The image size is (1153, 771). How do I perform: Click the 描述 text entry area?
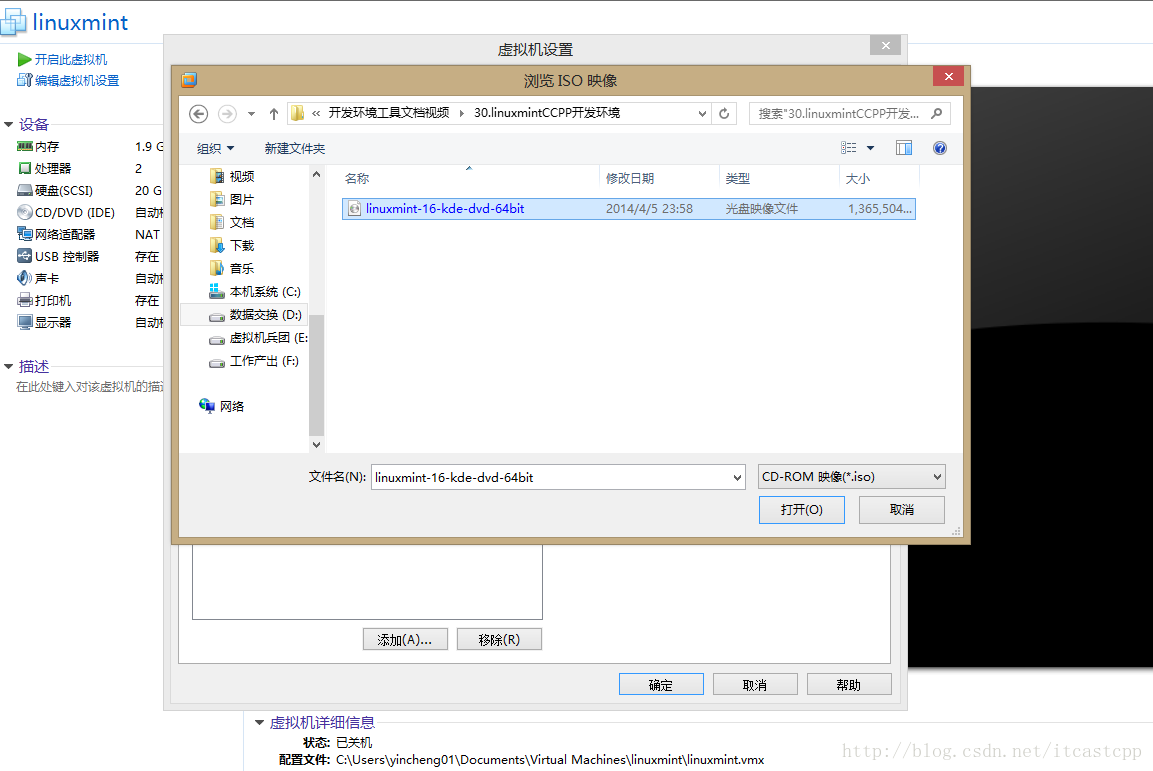[x=90, y=387]
